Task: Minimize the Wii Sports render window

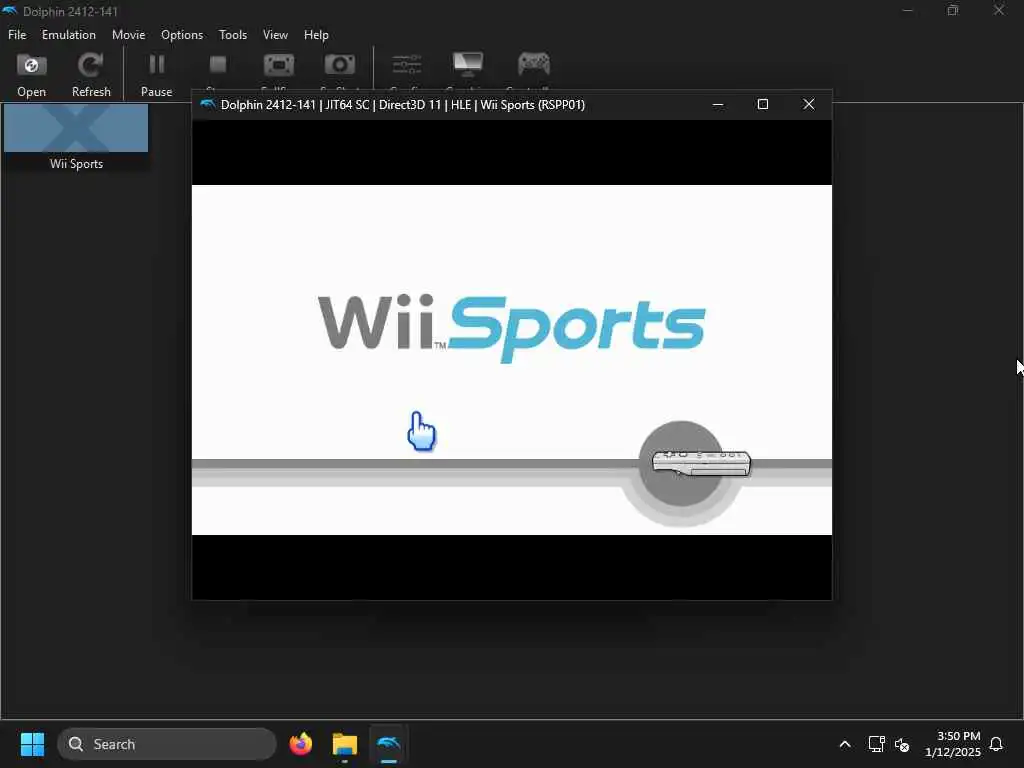Action: point(718,104)
